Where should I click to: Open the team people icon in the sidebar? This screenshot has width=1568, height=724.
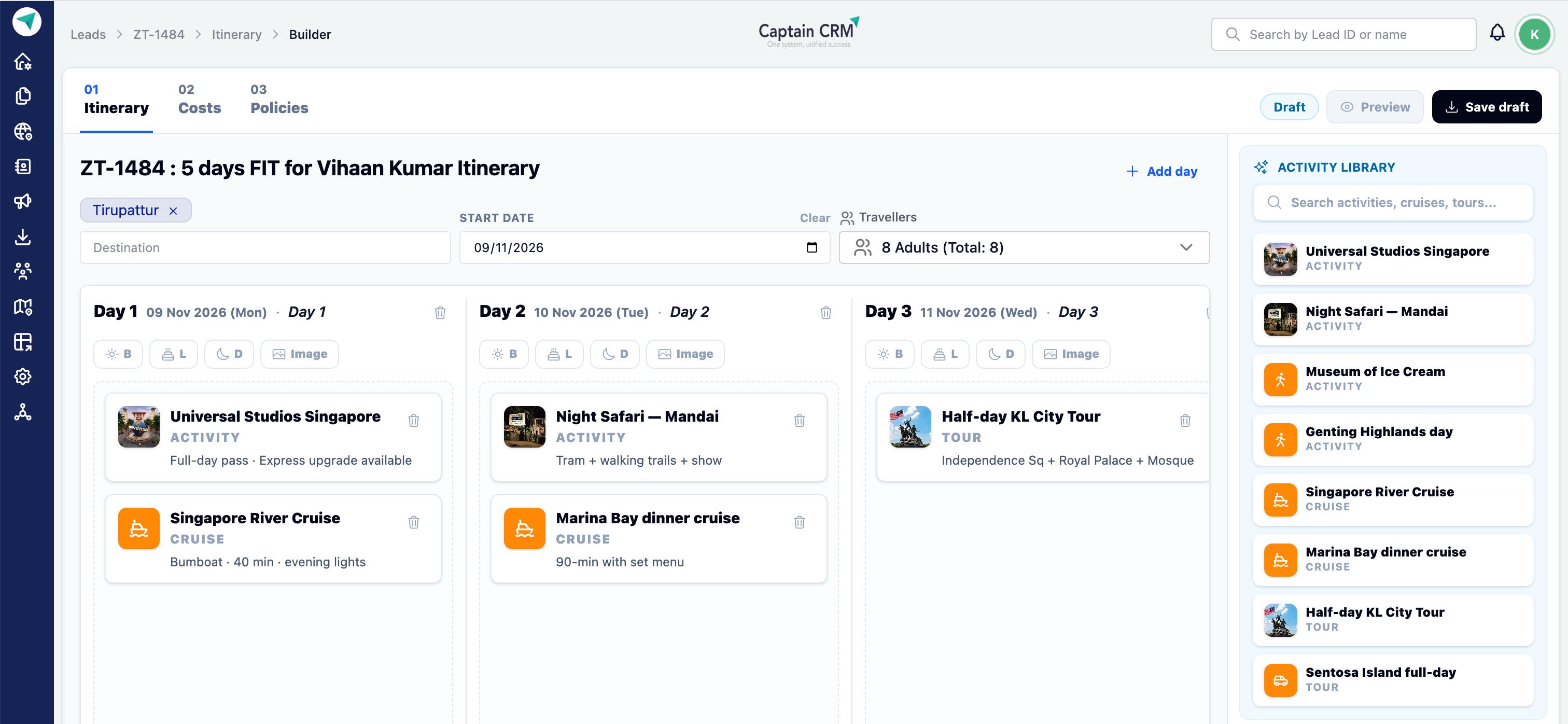click(23, 272)
